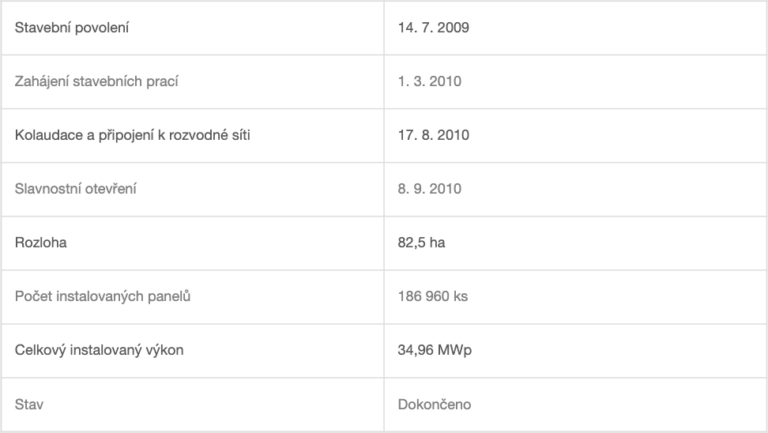Screen dimensions: 768x433
Task: Select 'Počet instalovaných panelů' label
Action: 102,296
